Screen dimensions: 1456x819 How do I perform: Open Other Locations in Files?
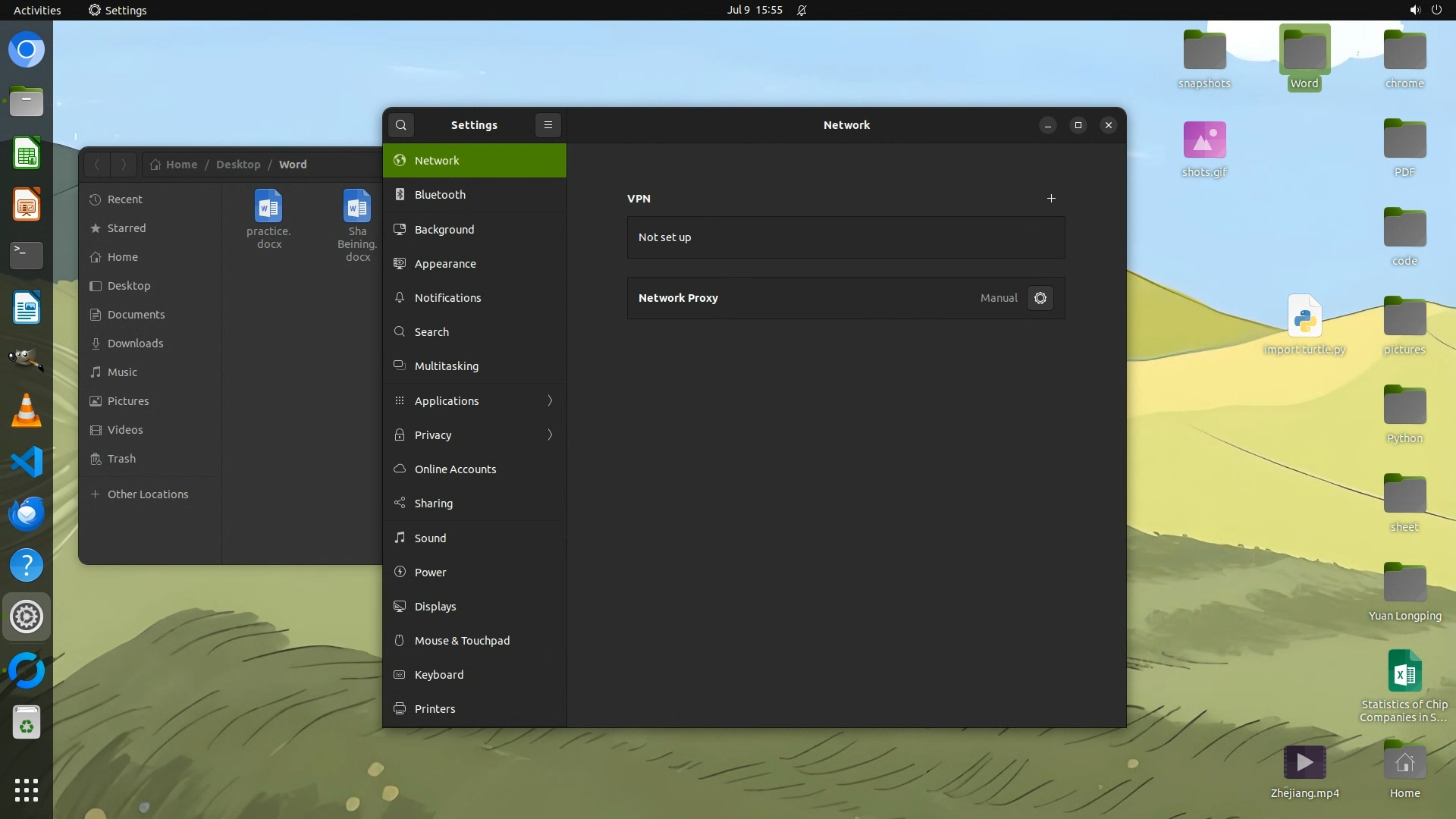[147, 494]
